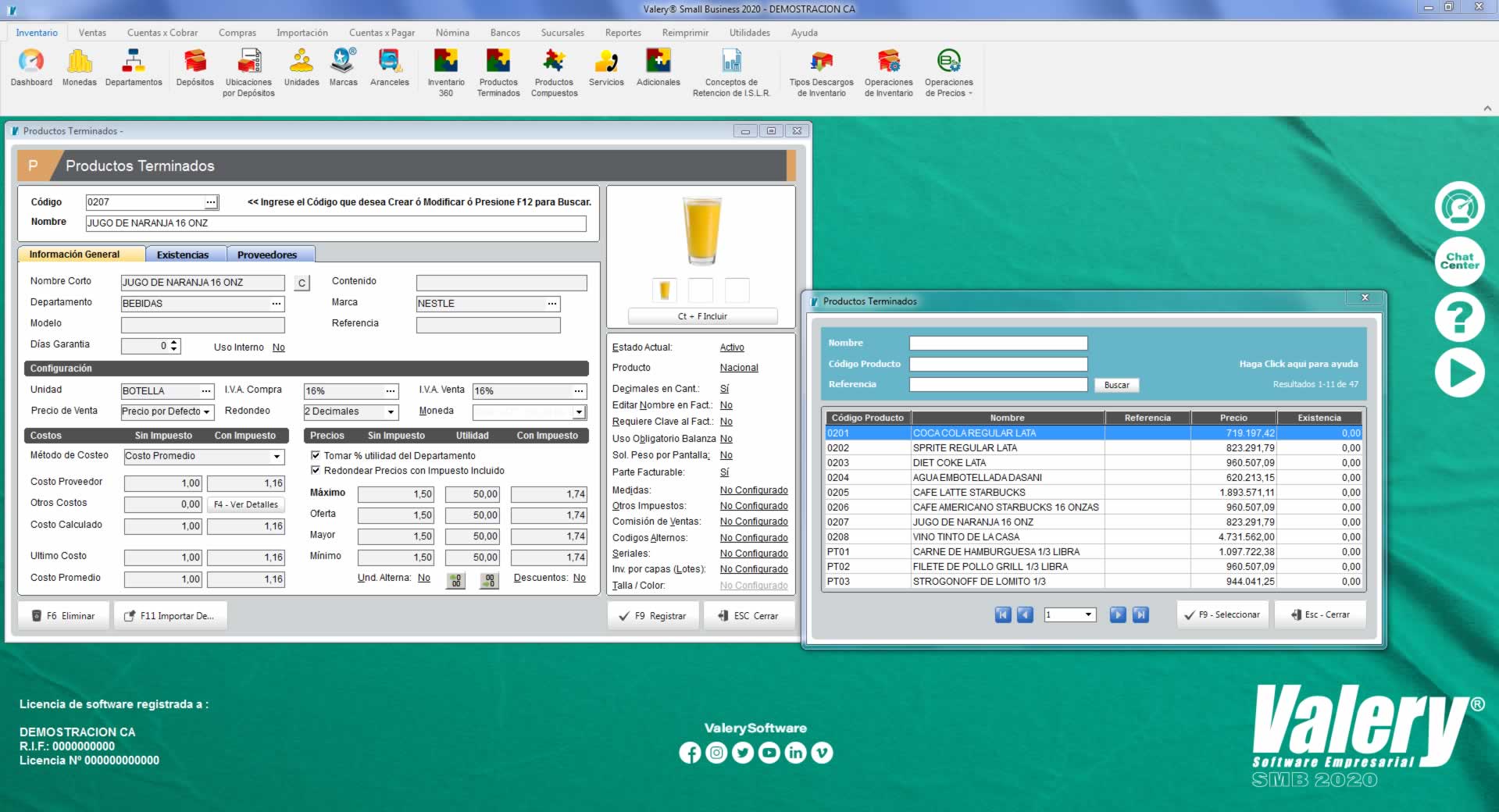Toggle Parte Facturable value
Viewport: 1499px width, 812px height.
724,472
